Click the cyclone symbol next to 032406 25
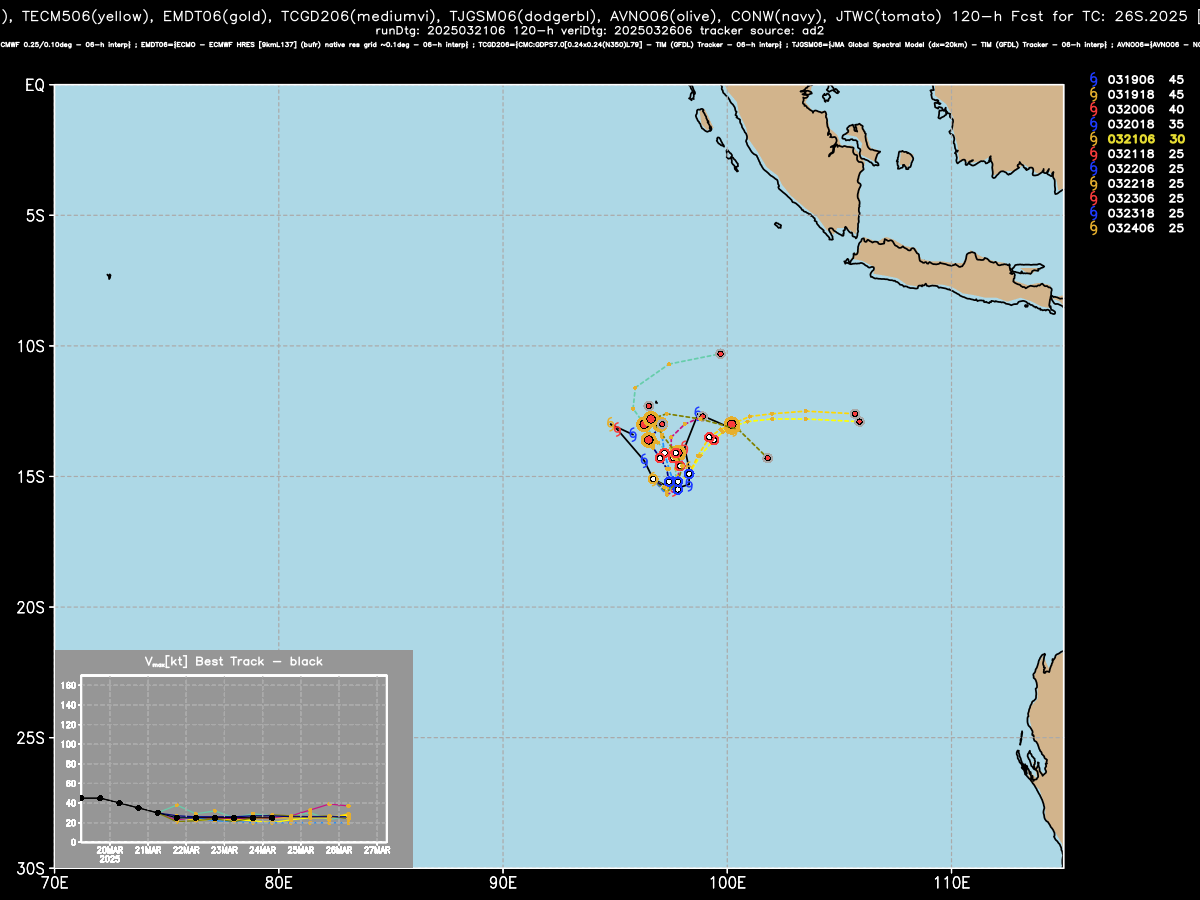Viewport: 1200px width, 900px height. (x=1093, y=229)
